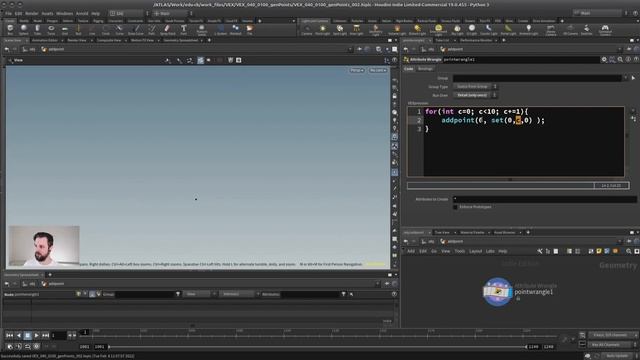Click the parameter search magnifier icon
The height and width of the screenshot is (360, 640).
[620, 60]
